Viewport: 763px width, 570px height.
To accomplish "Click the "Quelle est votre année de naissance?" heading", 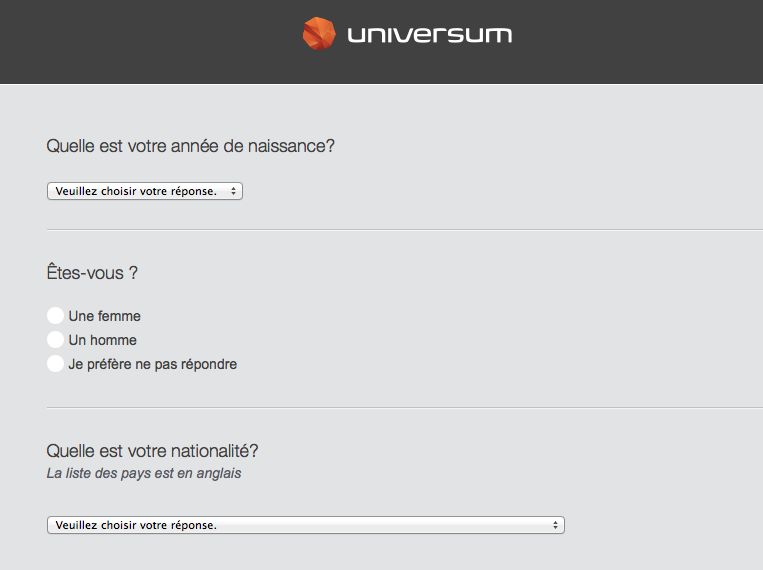I will click(x=191, y=146).
